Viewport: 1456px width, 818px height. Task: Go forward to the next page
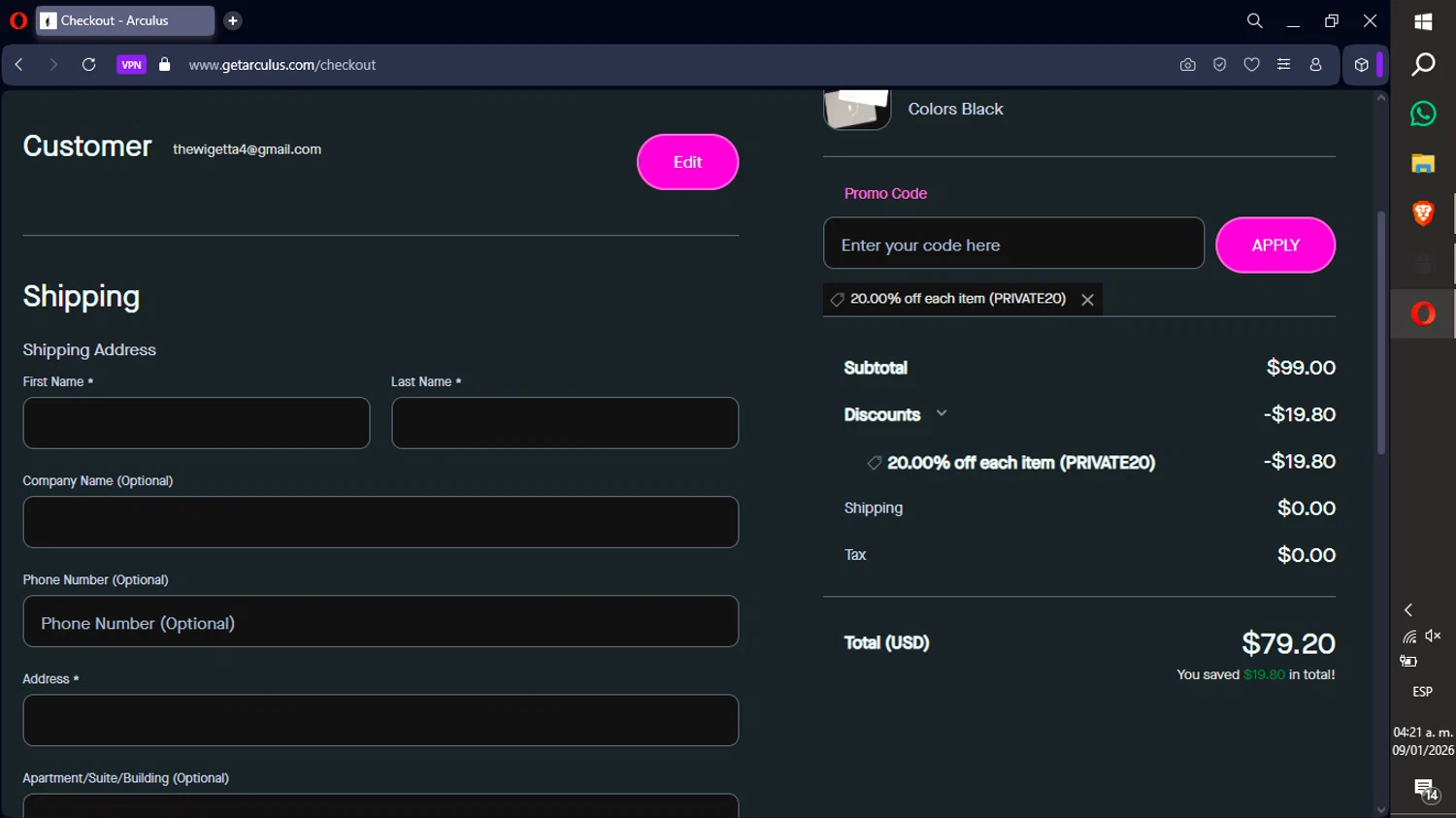pos(53,65)
